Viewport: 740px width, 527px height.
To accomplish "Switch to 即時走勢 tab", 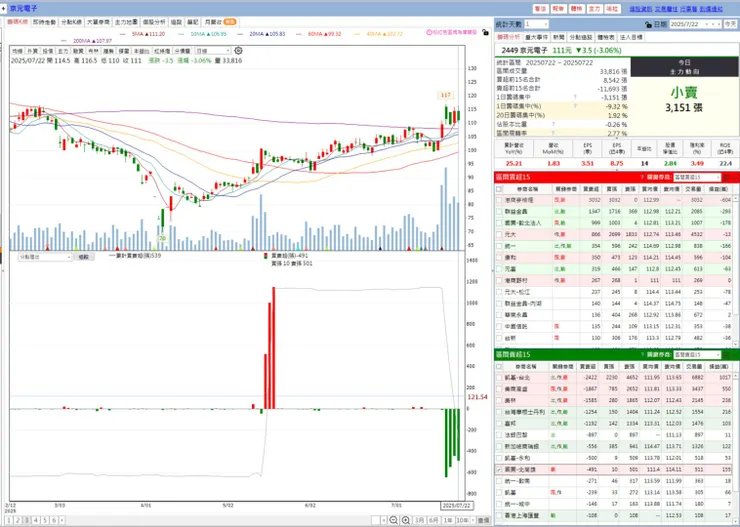I will [x=44, y=22].
